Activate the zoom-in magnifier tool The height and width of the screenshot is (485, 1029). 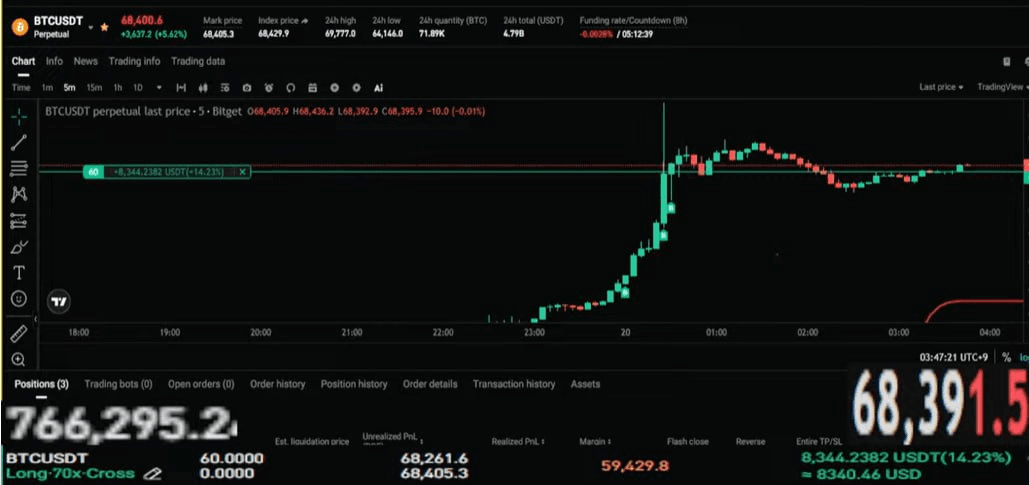click(x=19, y=359)
